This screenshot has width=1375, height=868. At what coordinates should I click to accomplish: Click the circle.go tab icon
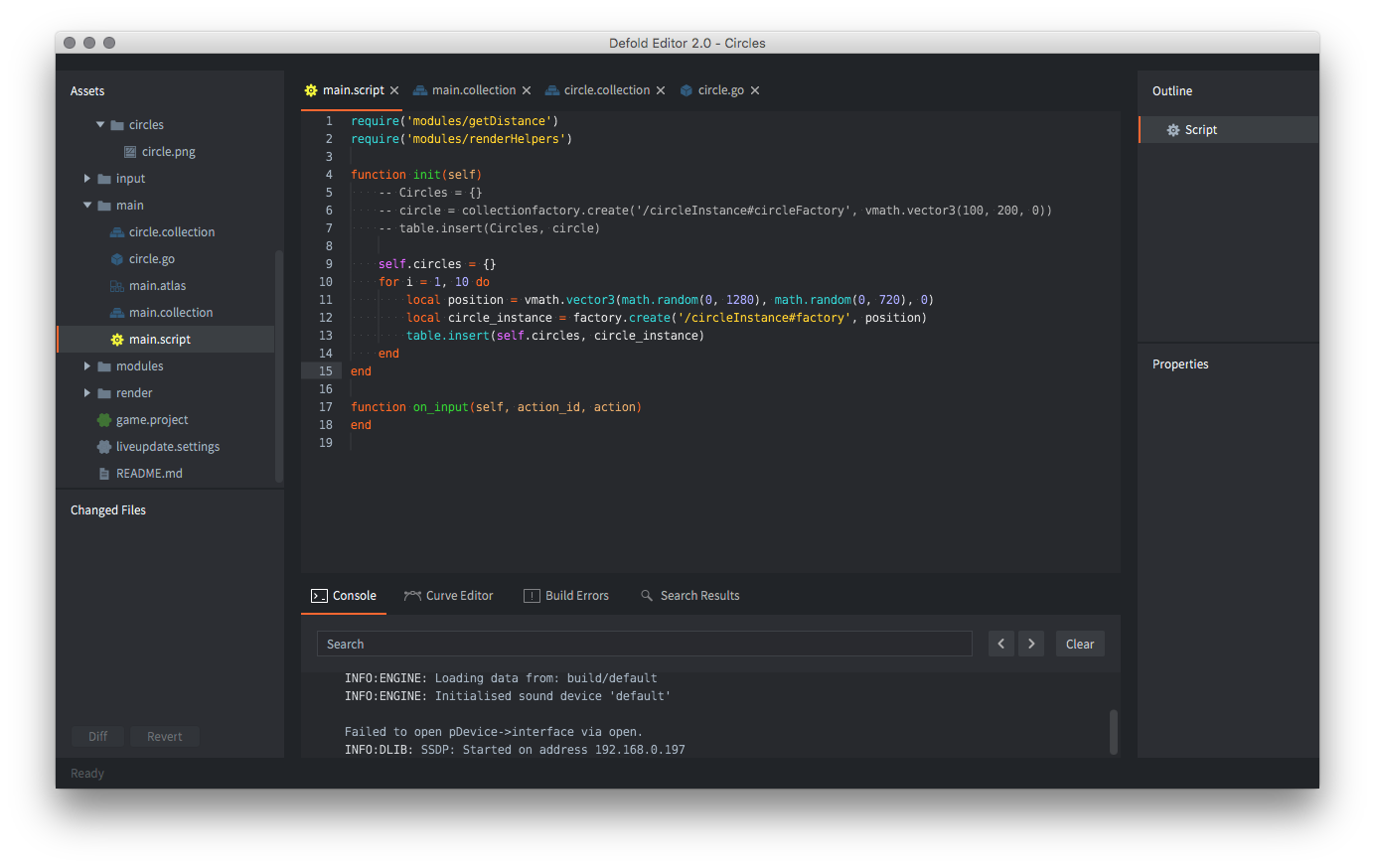(x=687, y=90)
